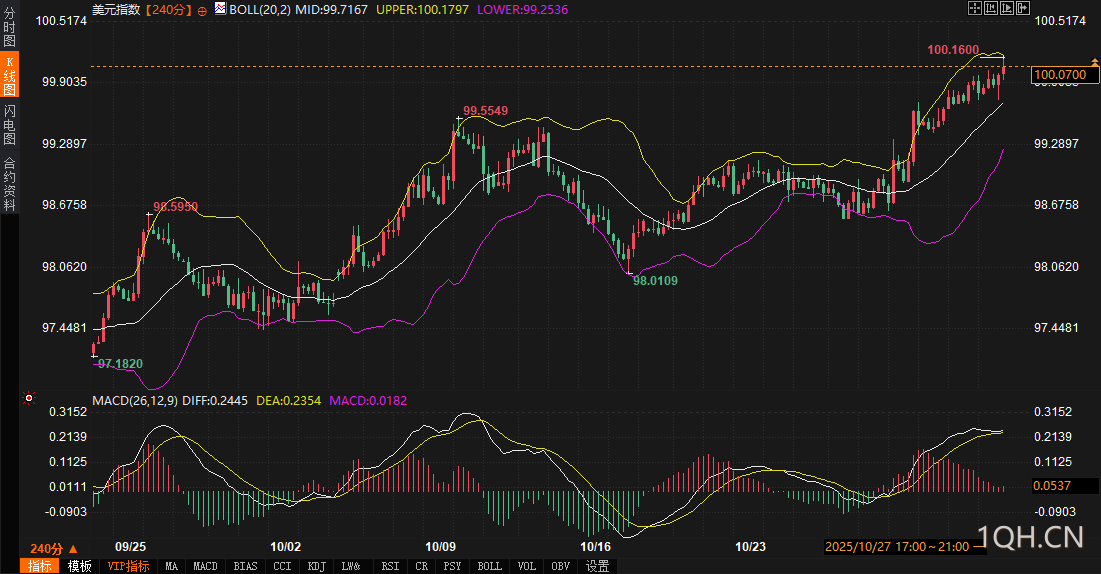Screen dimensions: 1101x574
Task: Open the VIP指标 tab
Action: pyautogui.click(x=128, y=566)
